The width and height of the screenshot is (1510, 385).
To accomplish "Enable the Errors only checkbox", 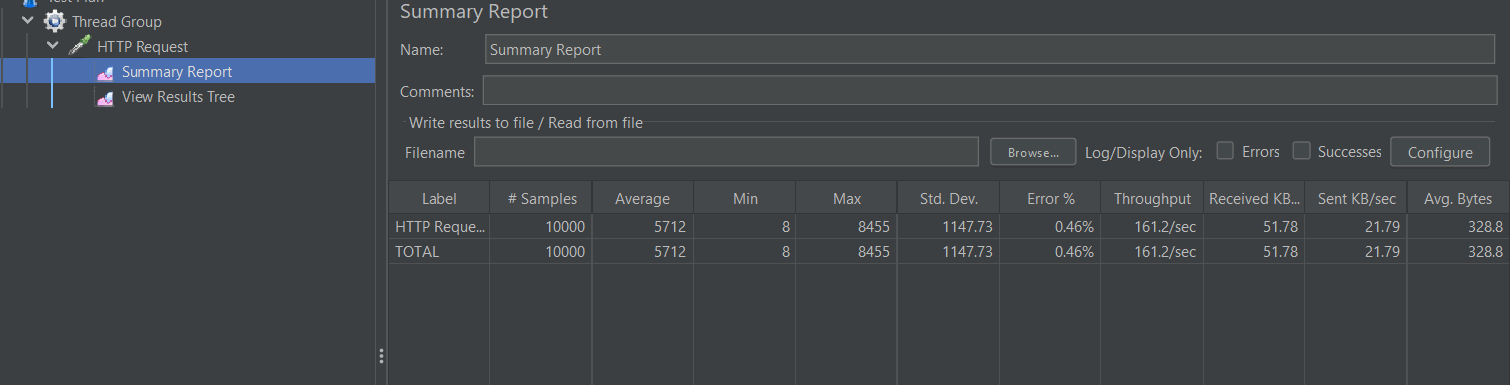I will [1224, 151].
